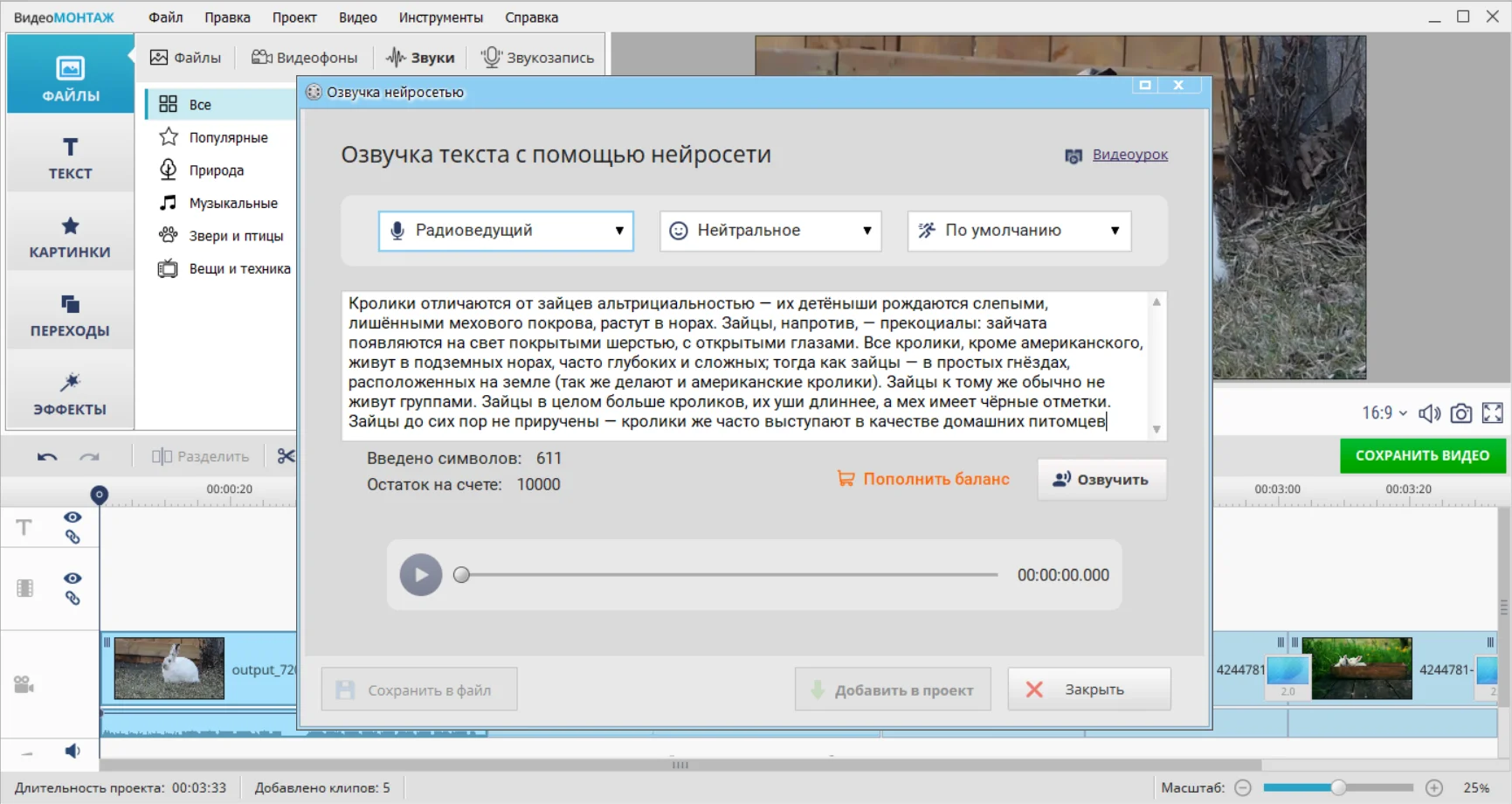Viewport: 1512px width, 804px height.
Task: Open the Проект menu
Action: pos(294,17)
